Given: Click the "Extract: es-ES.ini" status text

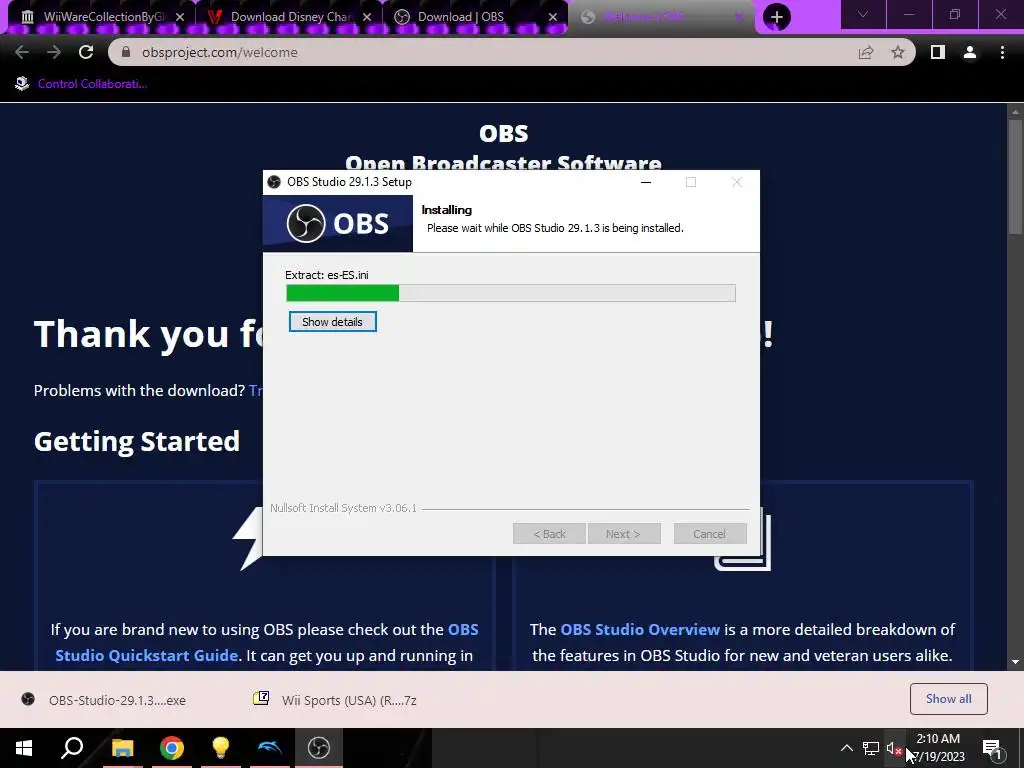Looking at the screenshot, I should (327, 275).
